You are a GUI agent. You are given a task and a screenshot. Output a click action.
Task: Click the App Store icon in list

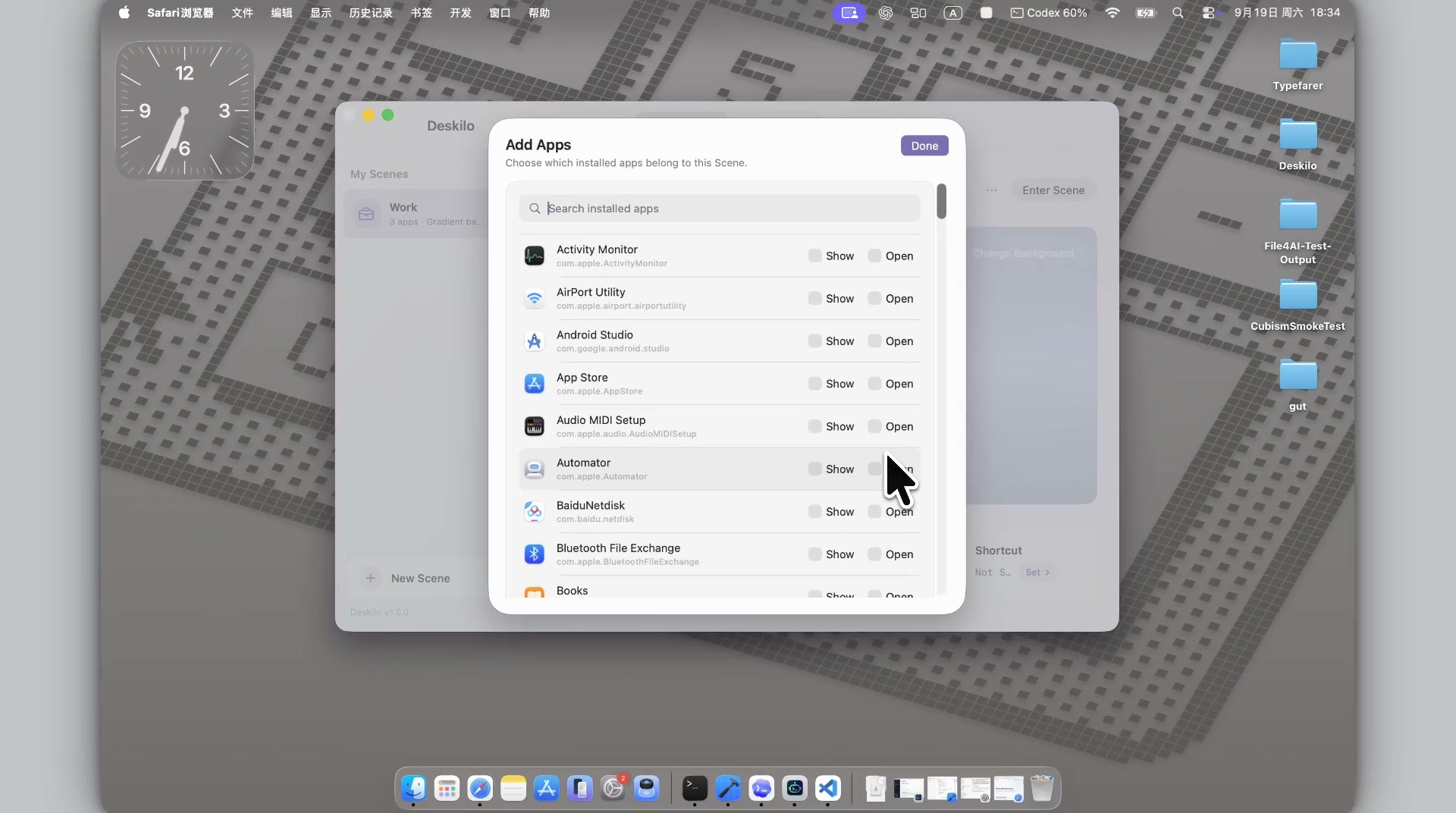click(534, 384)
